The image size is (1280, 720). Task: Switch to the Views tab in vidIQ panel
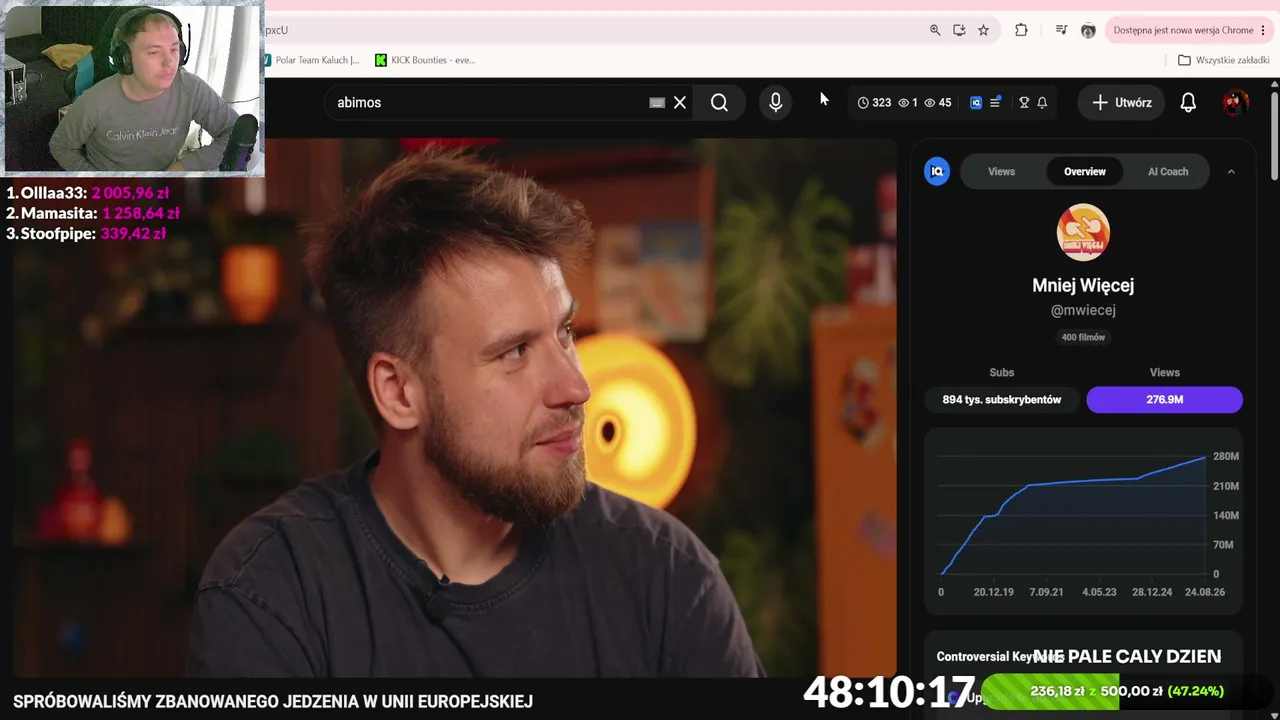[x=1001, y=172]
